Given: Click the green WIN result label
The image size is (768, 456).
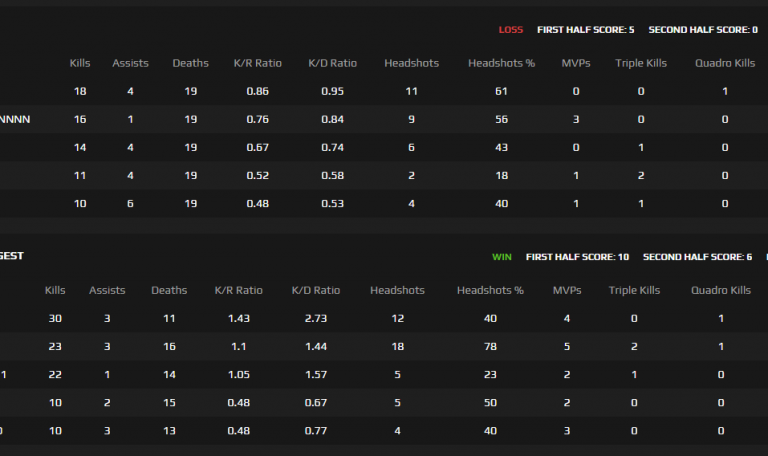Looking at the screenshot, I should tap(501, 256).
